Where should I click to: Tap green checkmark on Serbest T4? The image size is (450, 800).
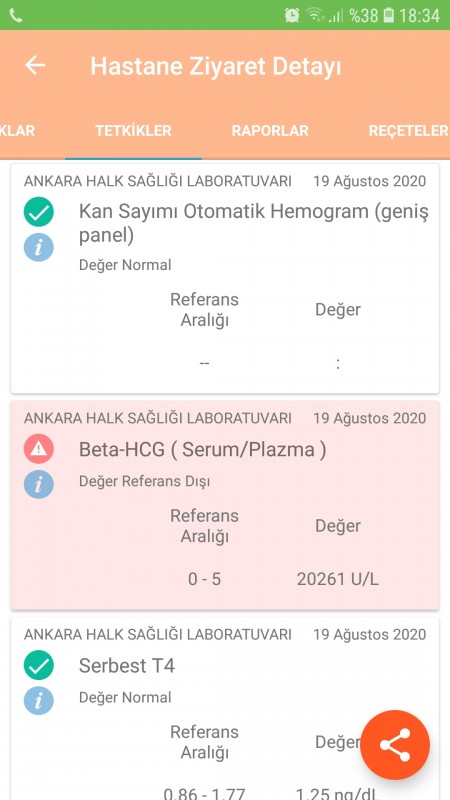(39, 665)
